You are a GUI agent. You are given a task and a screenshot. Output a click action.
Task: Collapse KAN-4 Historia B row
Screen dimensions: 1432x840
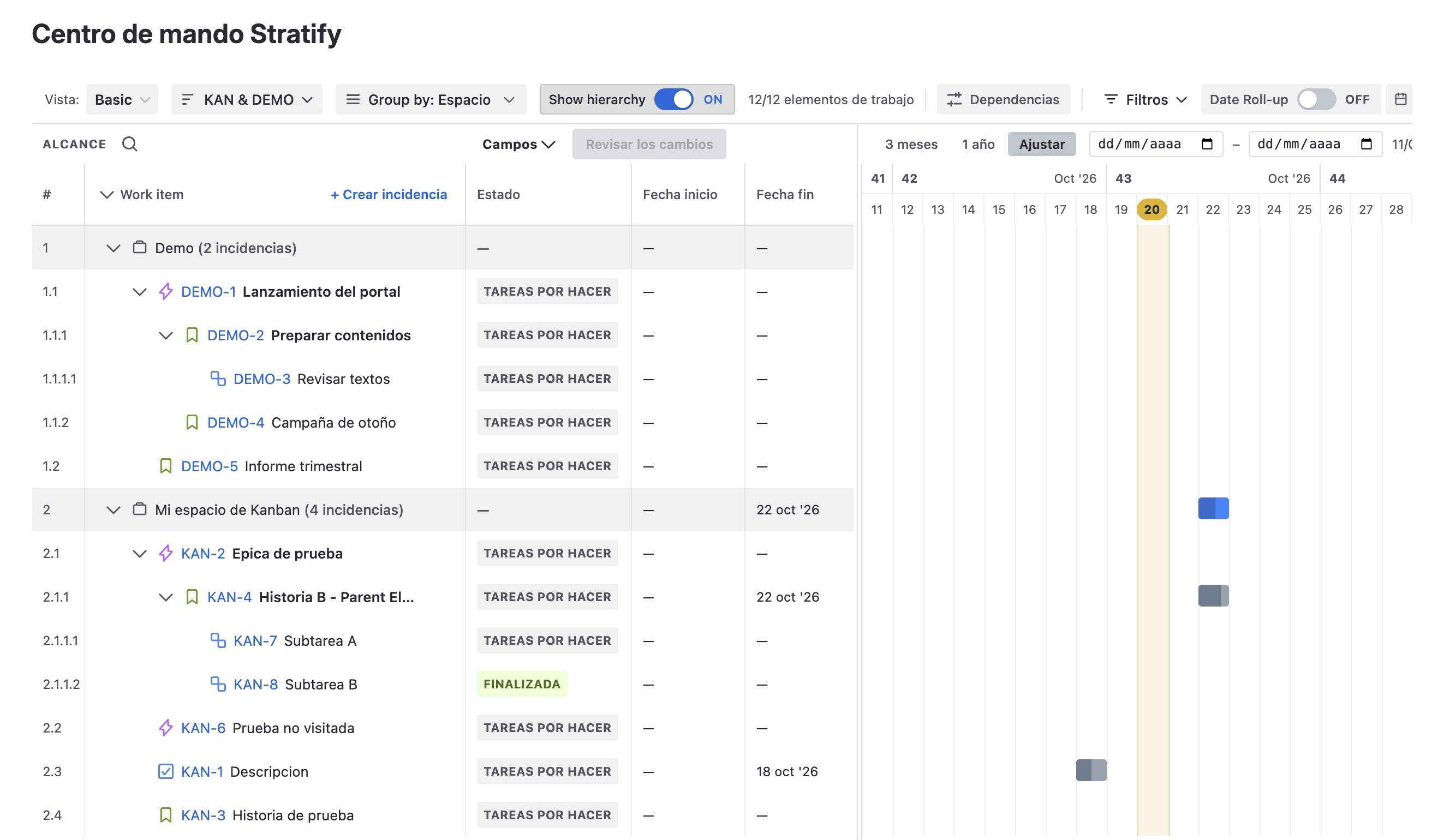(x=165, y=597)
